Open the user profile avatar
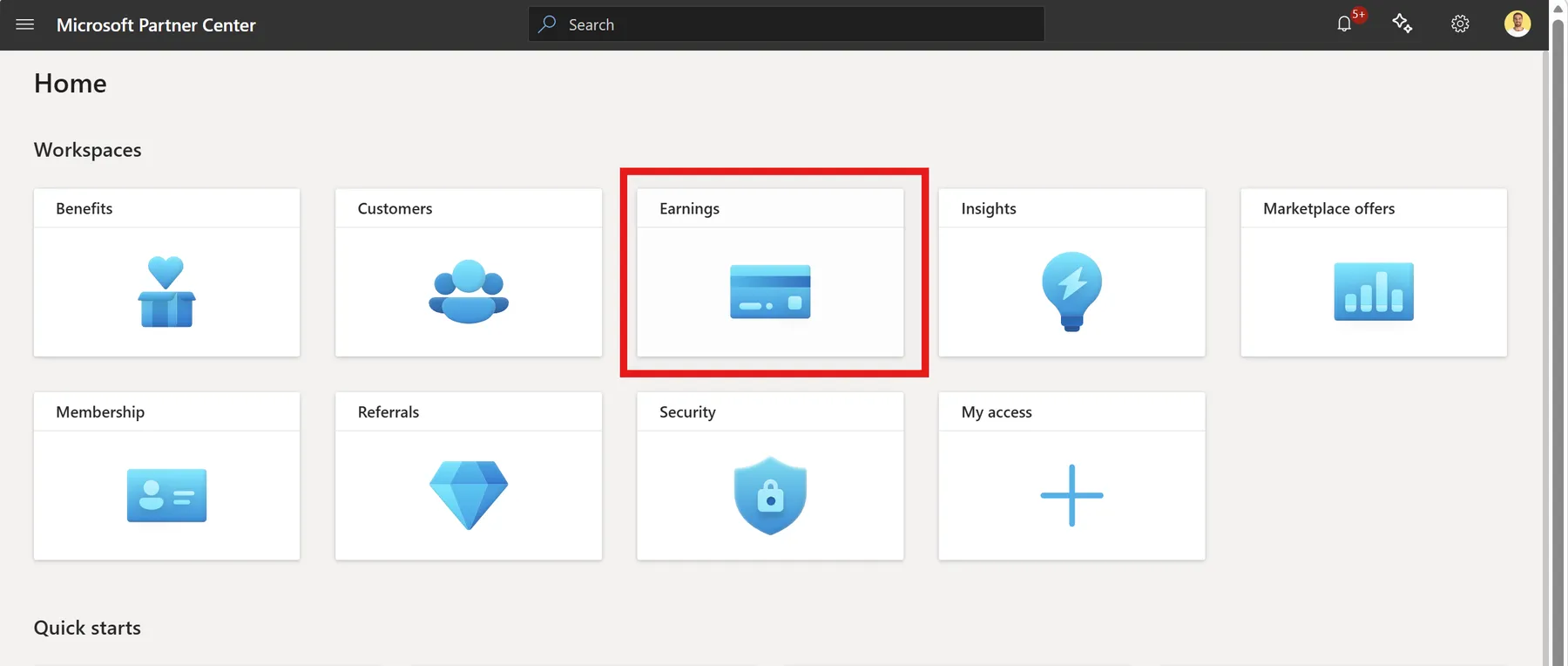The width and height of the screenshot is (1568, 666). click(1517, 24)
